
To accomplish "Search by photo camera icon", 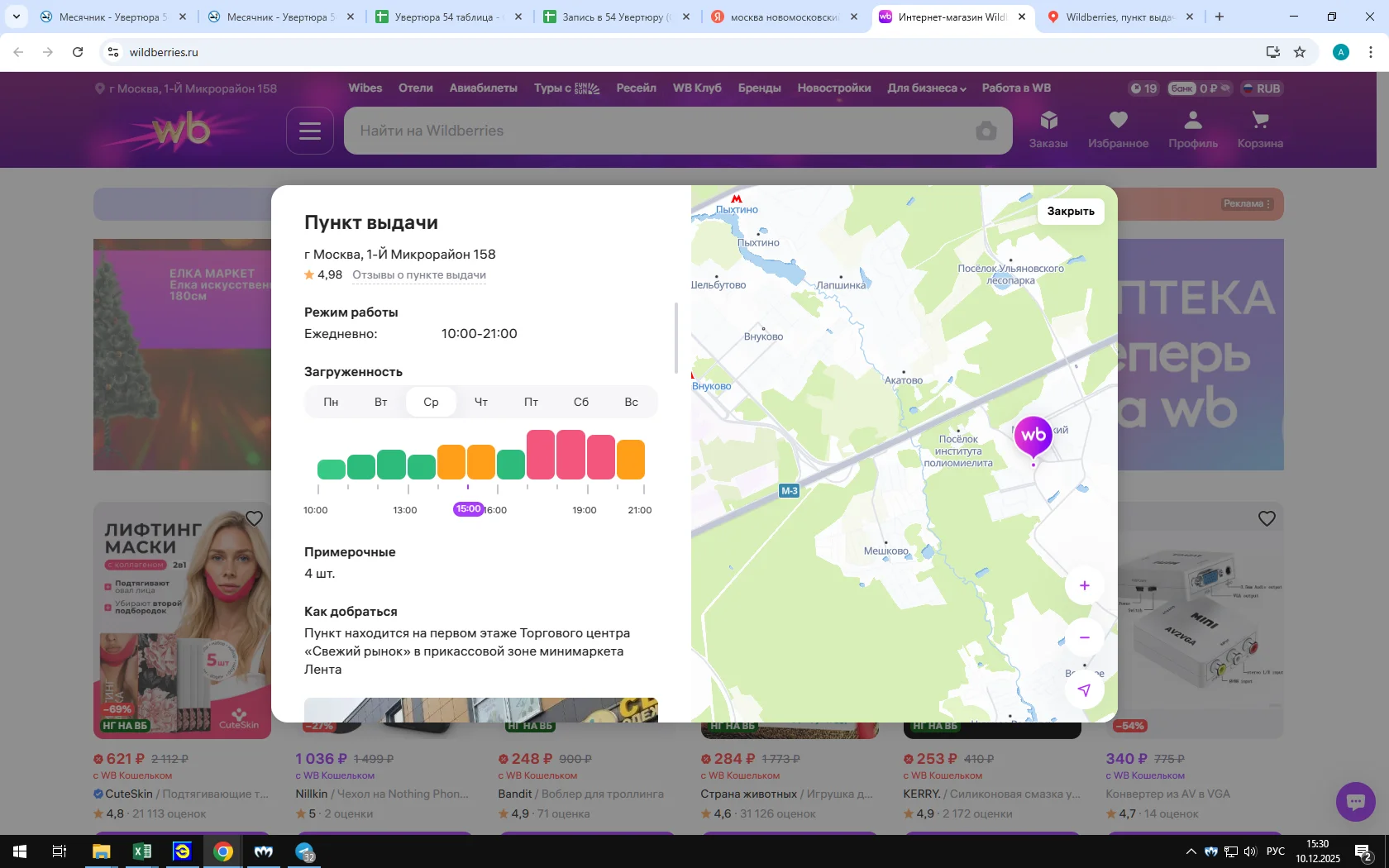I will coord(986,131).
